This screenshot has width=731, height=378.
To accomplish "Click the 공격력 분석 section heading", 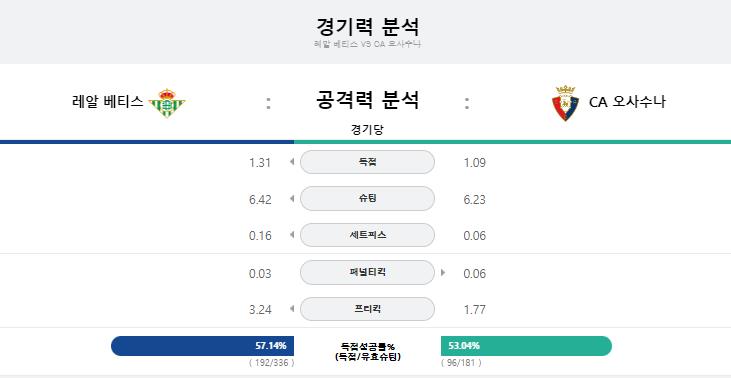I will click(367, 100).
